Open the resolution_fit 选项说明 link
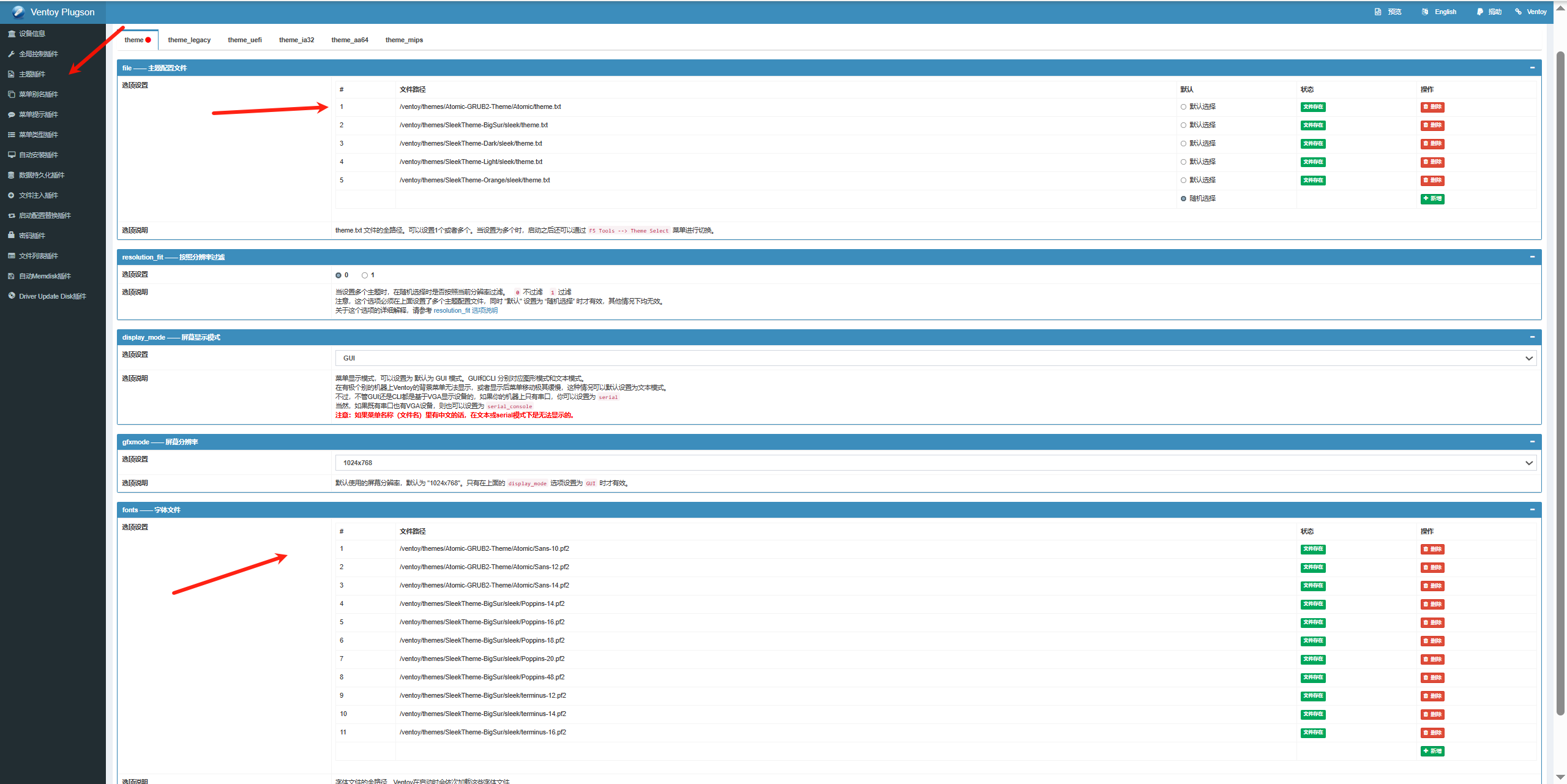The height and width of the screenshot is (784, 1567). coord(465,310)
